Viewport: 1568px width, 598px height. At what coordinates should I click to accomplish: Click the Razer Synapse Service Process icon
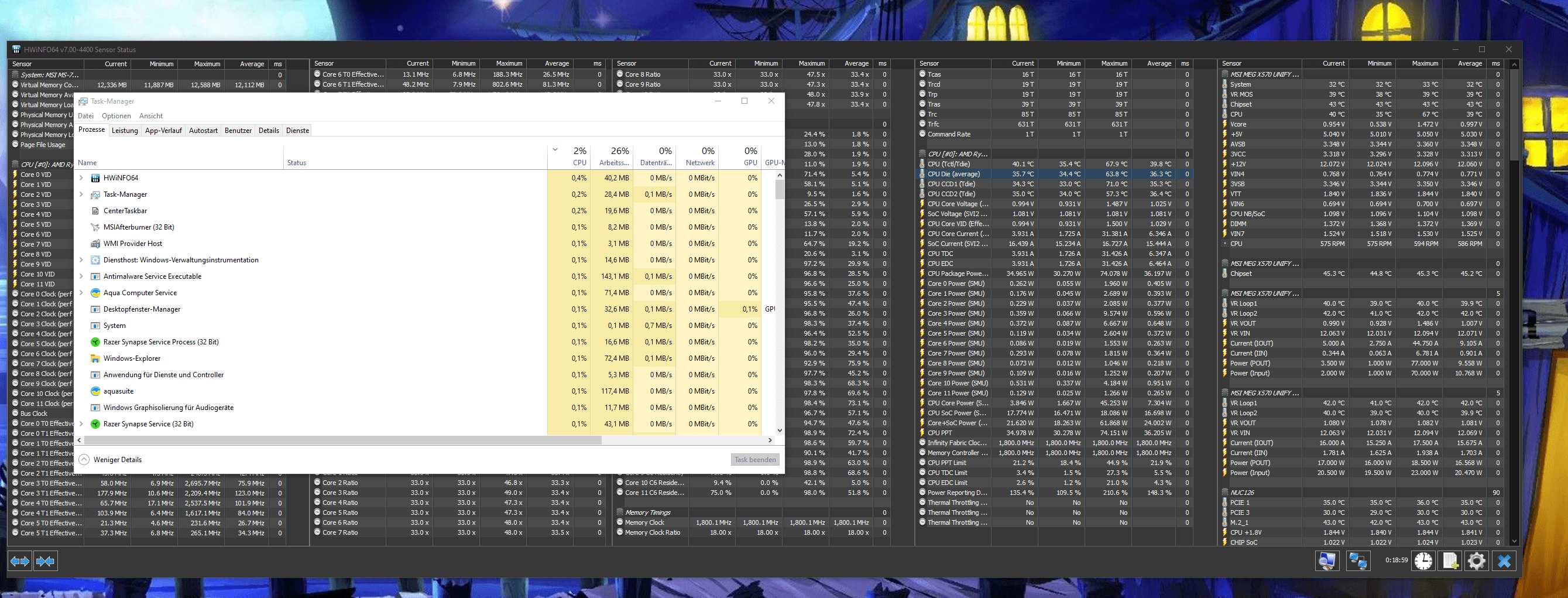[95, 342]
